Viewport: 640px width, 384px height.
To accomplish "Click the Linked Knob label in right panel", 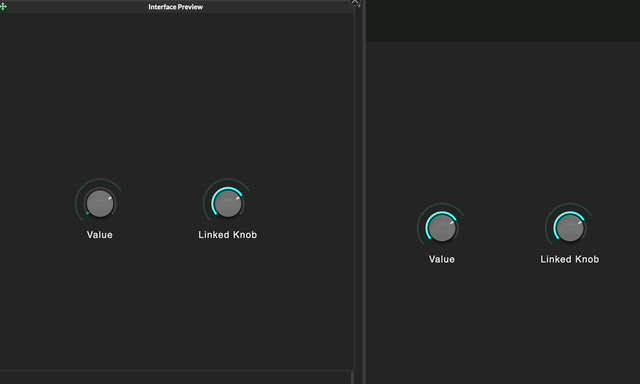I will point(570,259).
